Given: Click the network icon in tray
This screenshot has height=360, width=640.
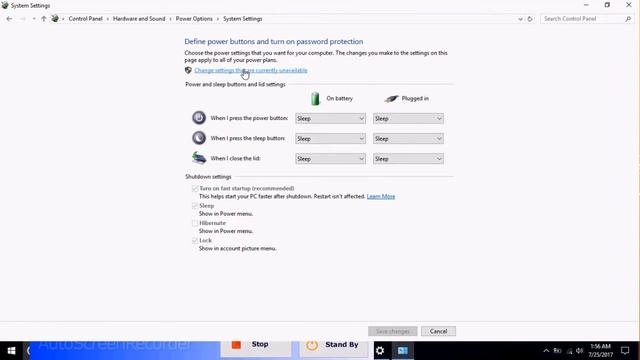Looking at the screenshot, I should (569, 351).
